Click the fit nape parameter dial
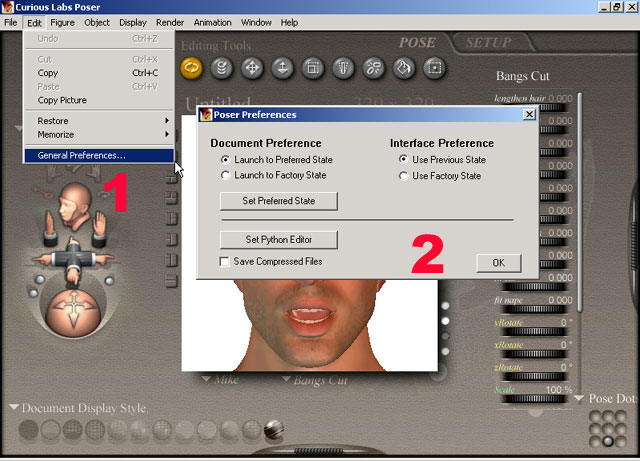This screenshot has height=461, width=640. pyautogui.click(x=534, y=309)
